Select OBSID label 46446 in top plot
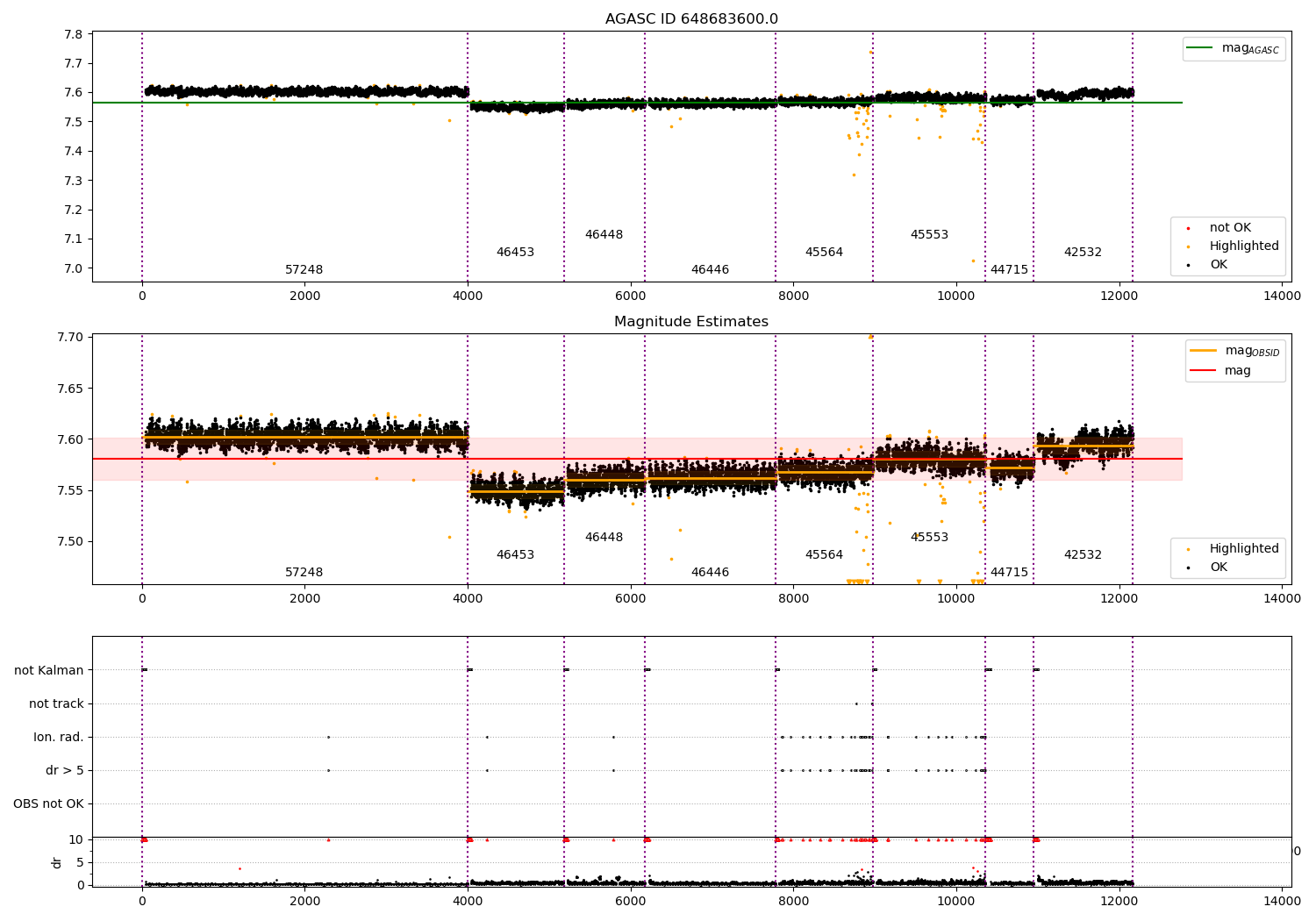The image size is (1316, 921). pyautogui.click(x=710, y=270)
